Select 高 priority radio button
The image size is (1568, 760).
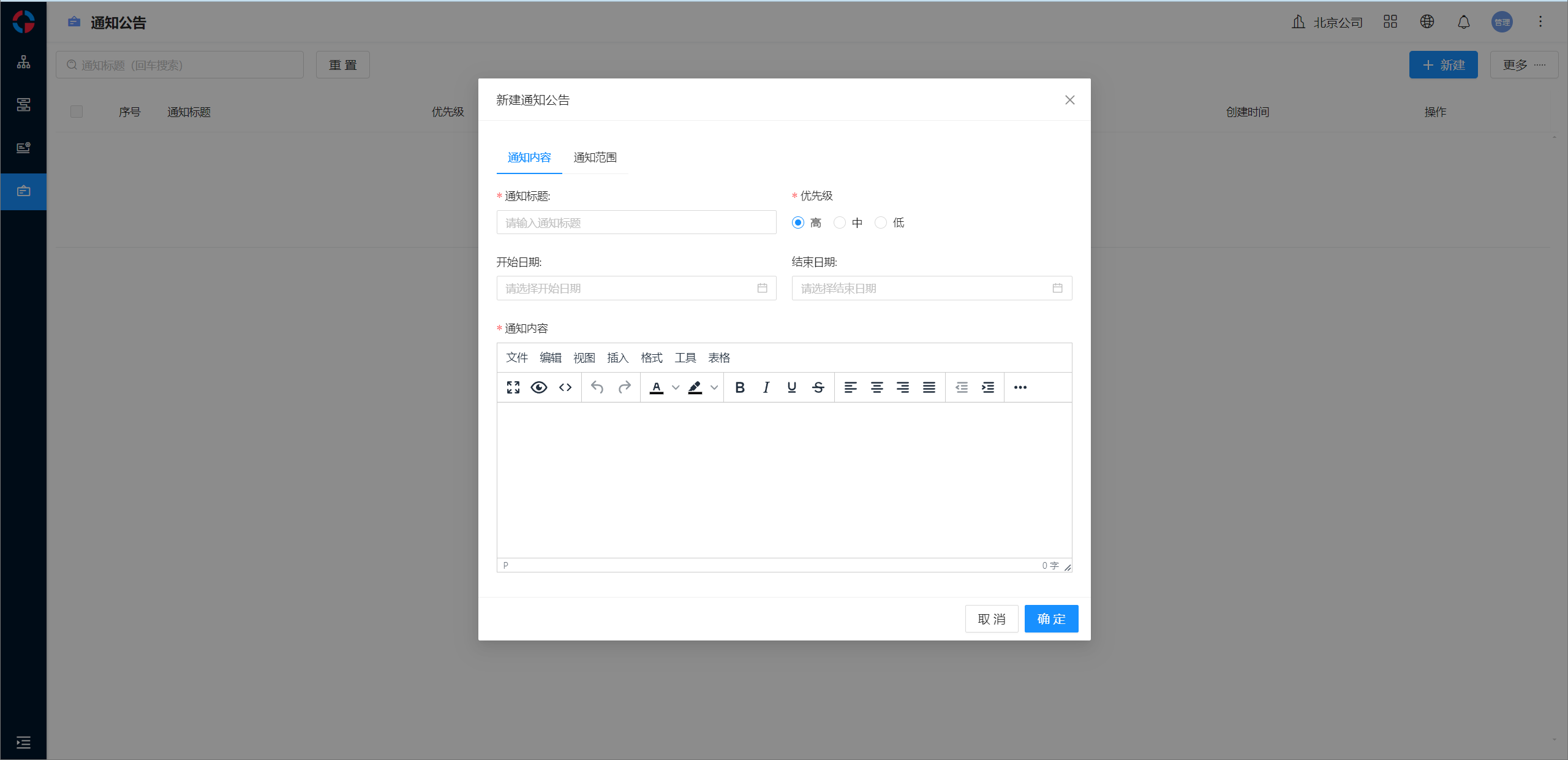tap(798, 222)
